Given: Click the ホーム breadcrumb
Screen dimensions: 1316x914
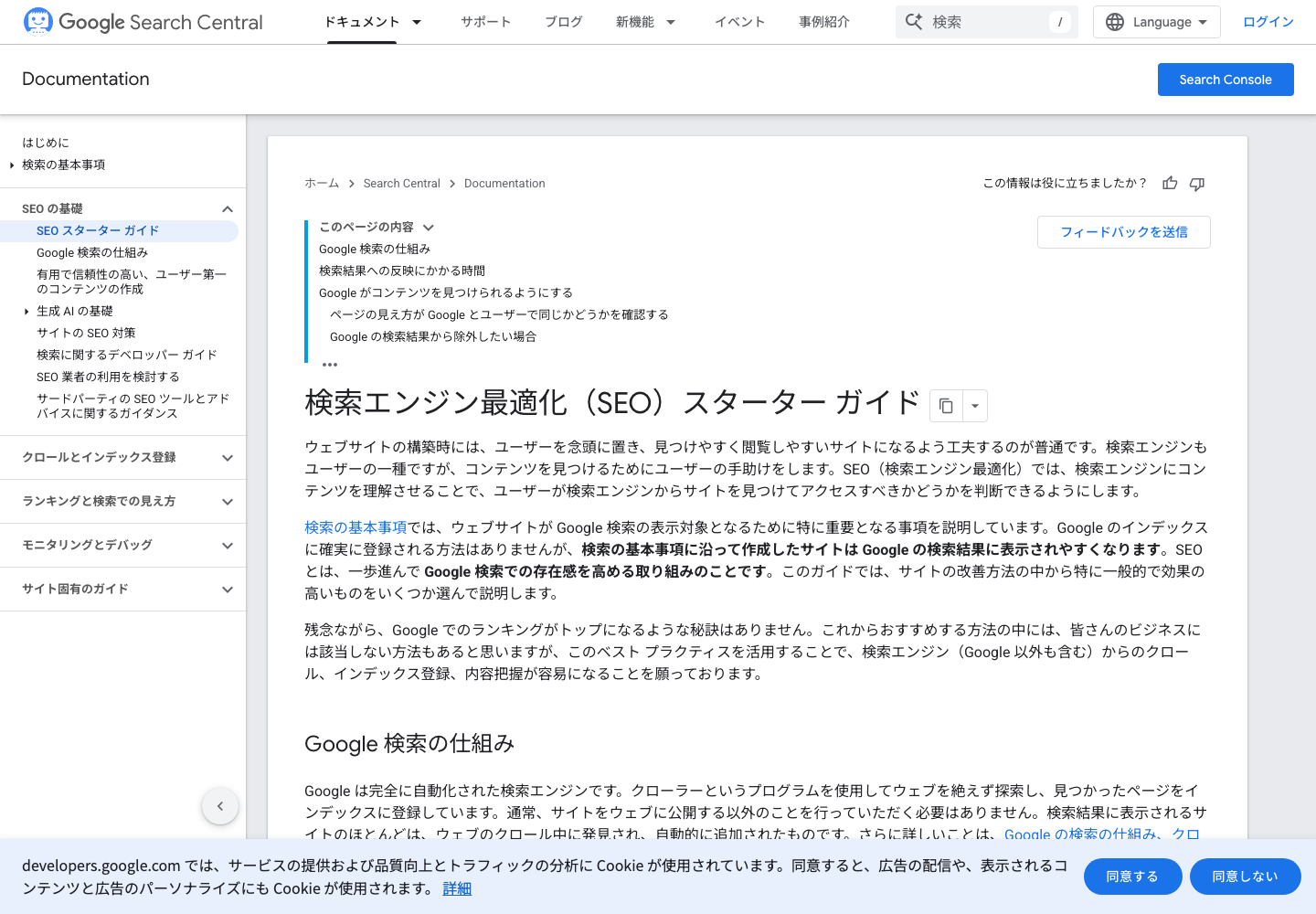Looking at the screenshot, I should click(322, 184).
